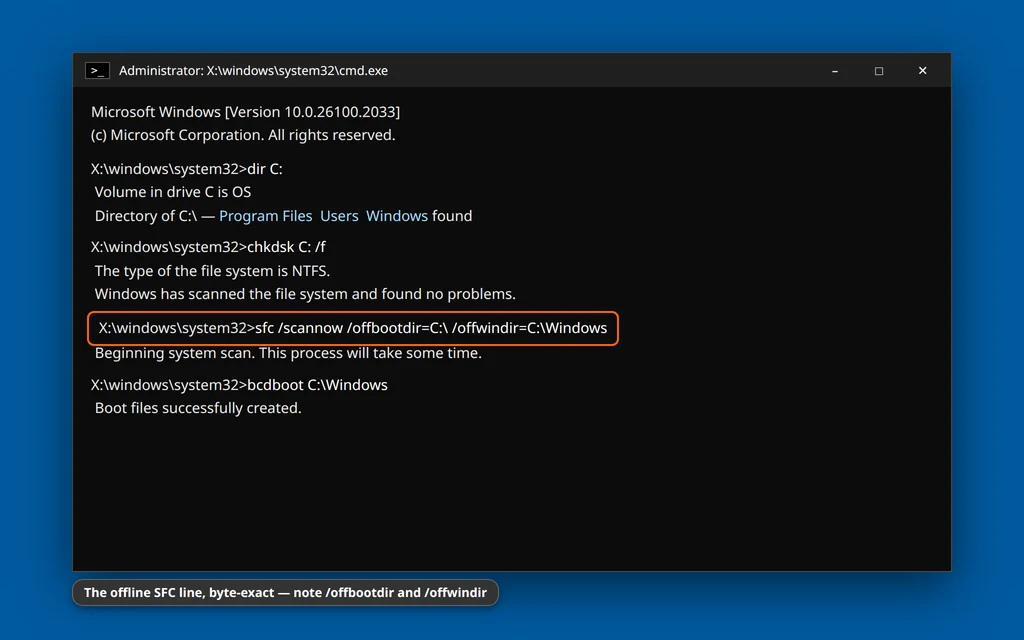
Task: Click the 'bcdboot C:\Windows' command line
Action: 239,385
